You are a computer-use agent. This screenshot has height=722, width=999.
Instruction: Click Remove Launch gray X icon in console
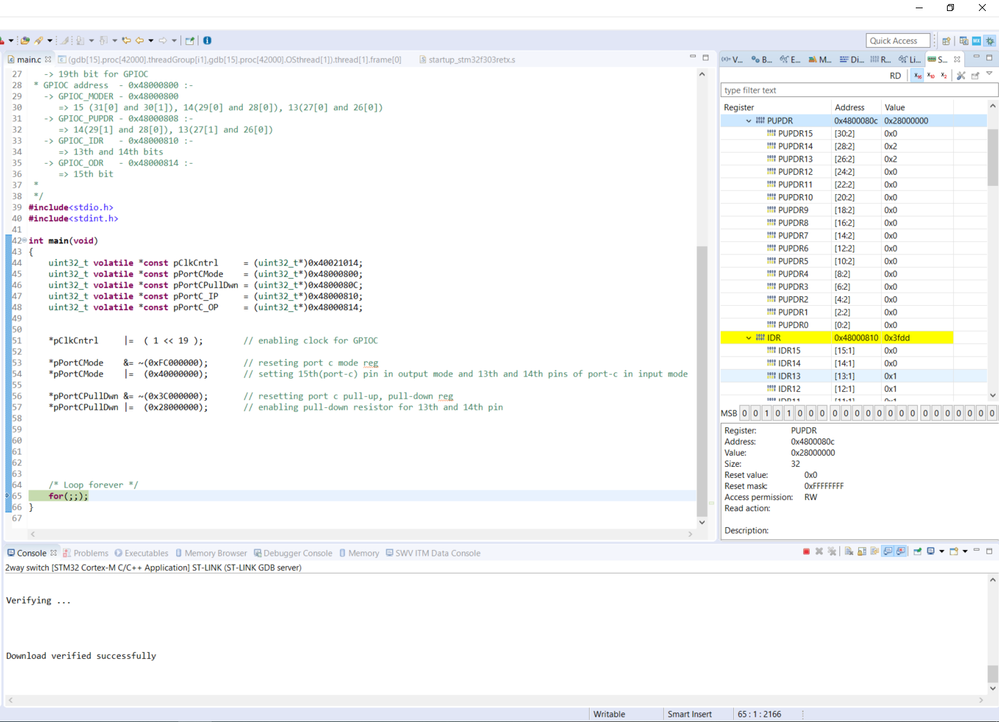point(819,551)
